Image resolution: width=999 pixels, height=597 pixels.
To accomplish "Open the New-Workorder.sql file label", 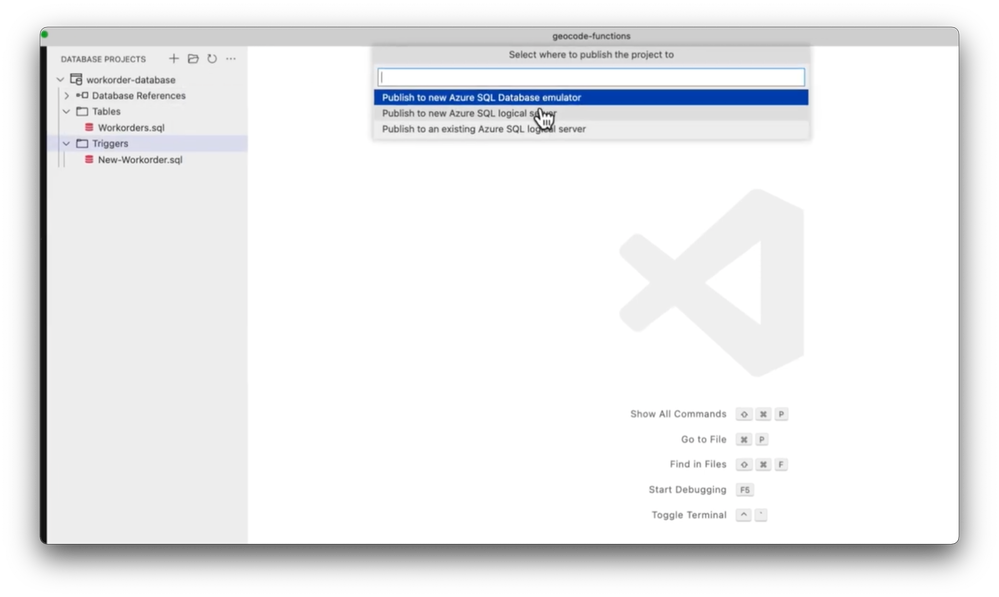I will click(140, 159).
